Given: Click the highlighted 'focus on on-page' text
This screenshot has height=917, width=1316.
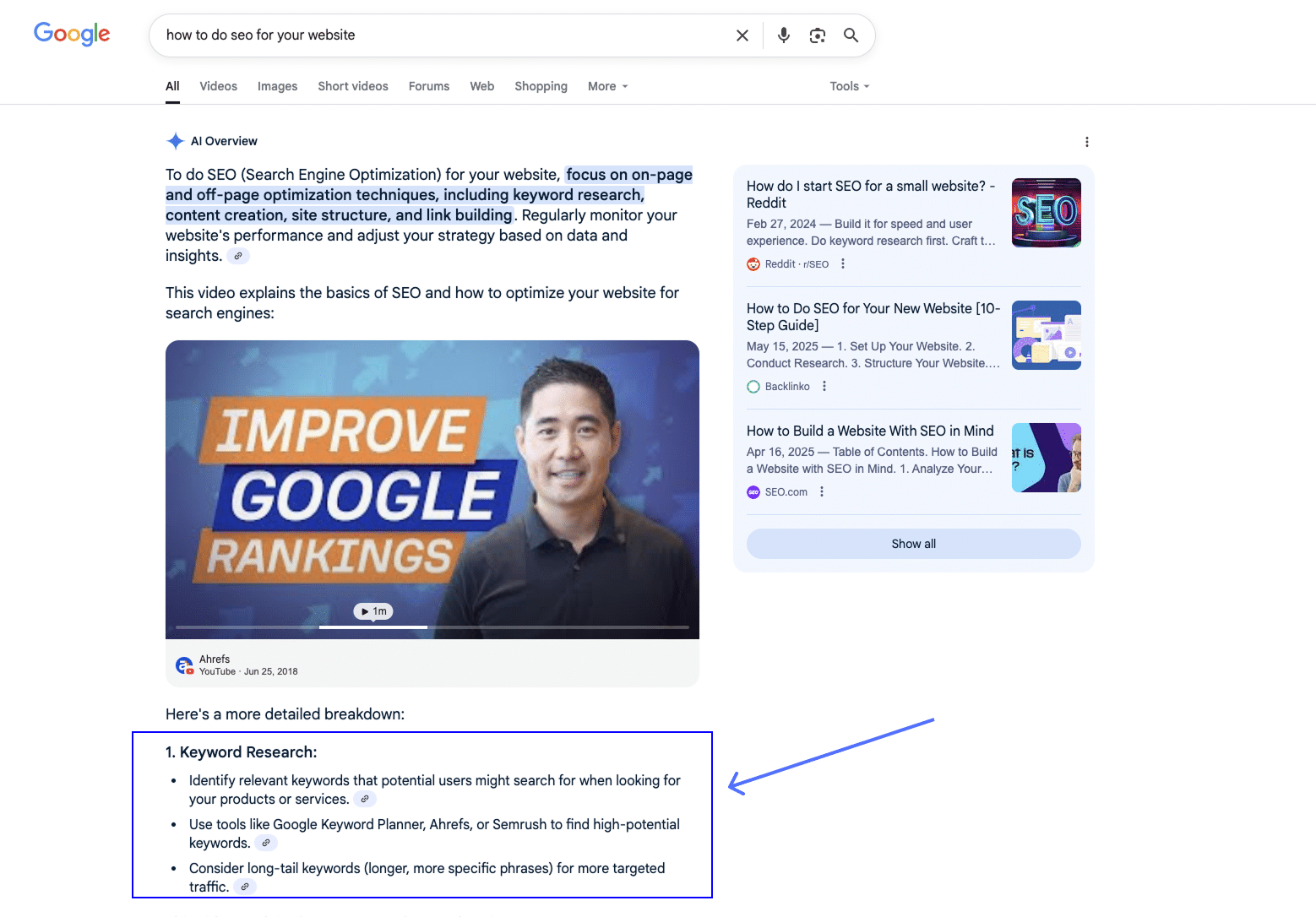Looking at the screenshot, I should [x=629, y=175].
